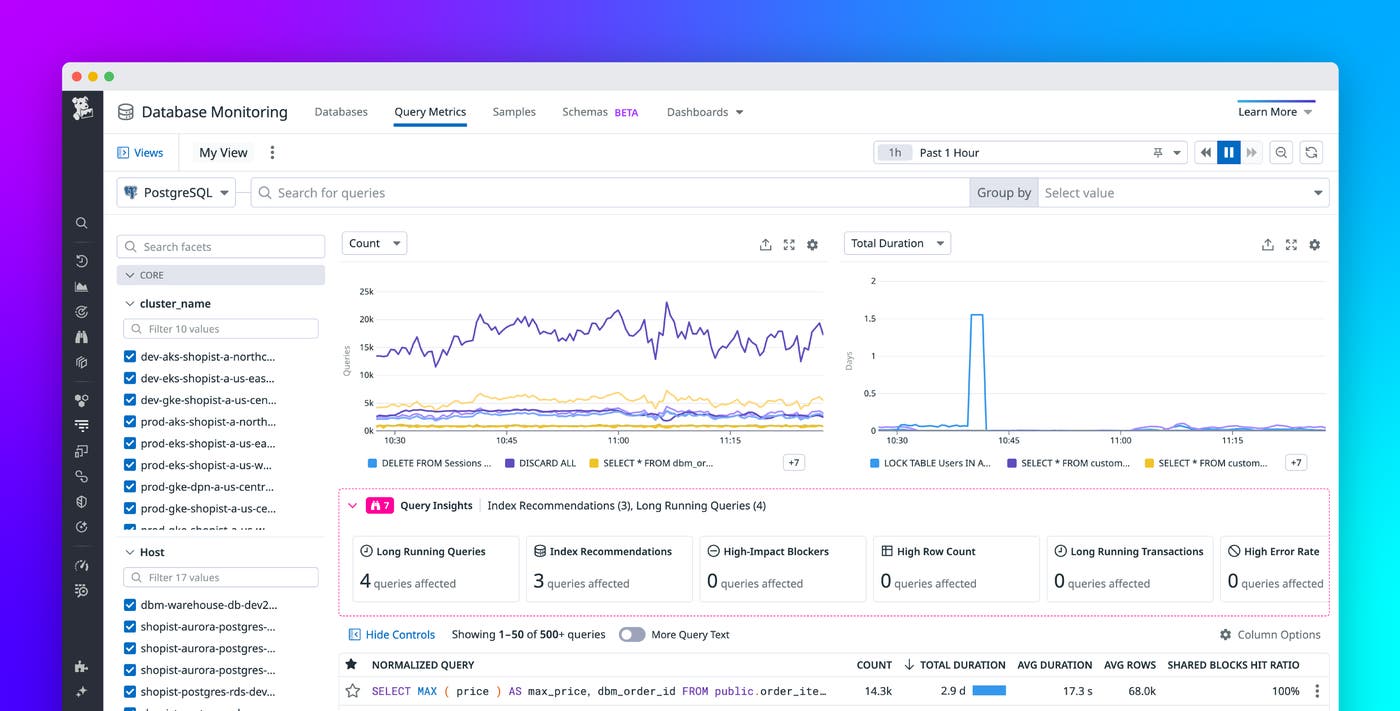Open Column Options with the gear icon
Screen dimensions: 1400x711
1226,634
